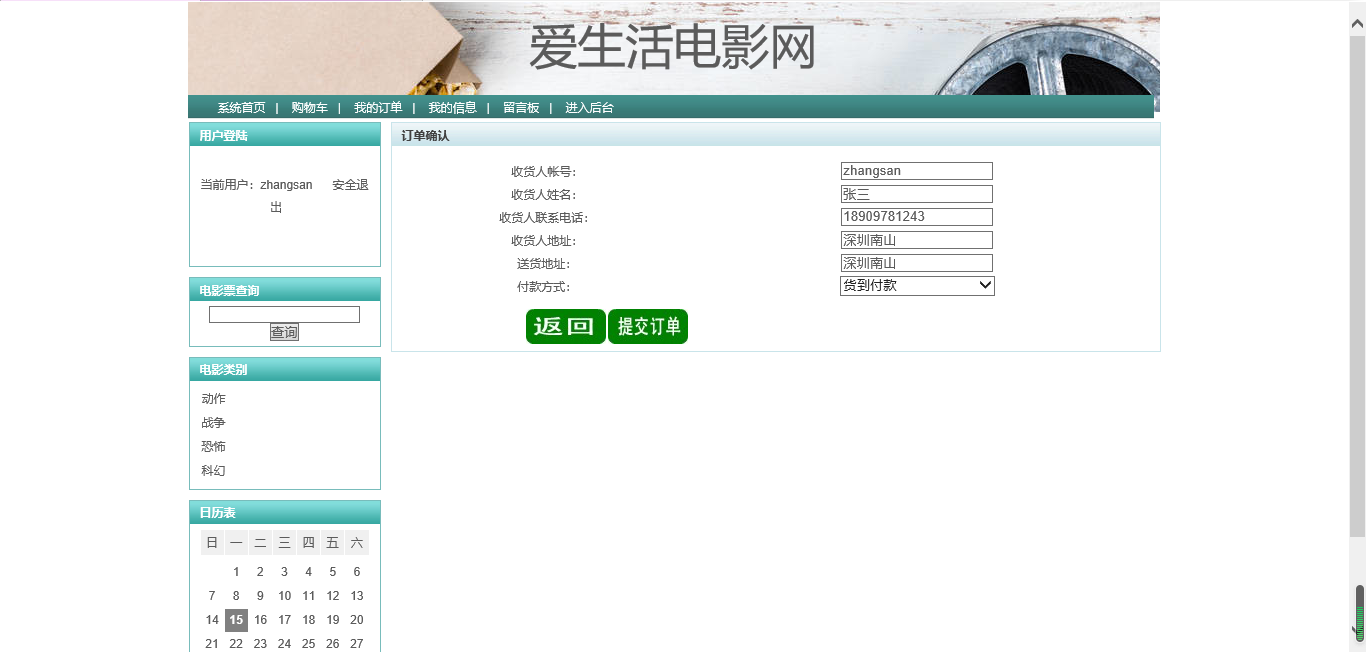Image resolution: width=1366 pixels, height=652 pixels.
Task: Click day 20 in the calendar
Action: coord(357,620)
